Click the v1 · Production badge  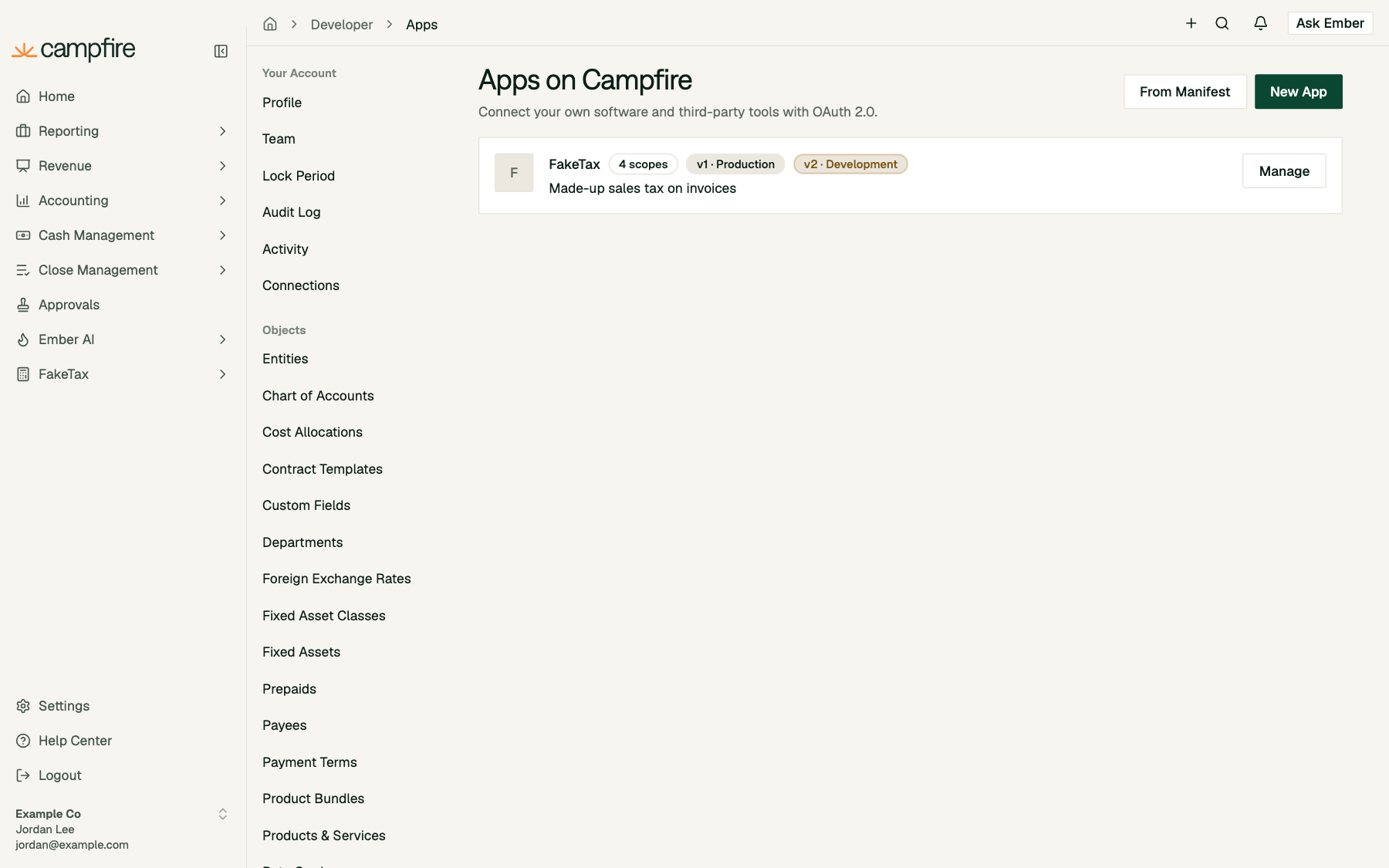[735, 164]
